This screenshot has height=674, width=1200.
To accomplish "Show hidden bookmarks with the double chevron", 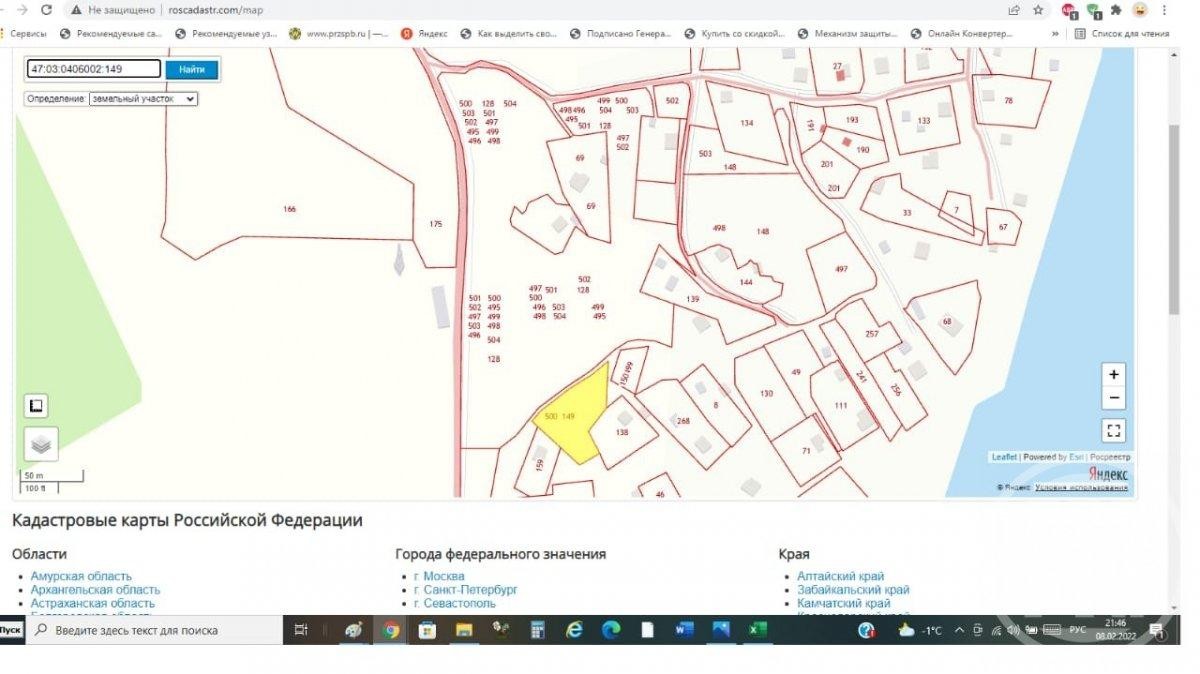I will (x=1055, y=33).
